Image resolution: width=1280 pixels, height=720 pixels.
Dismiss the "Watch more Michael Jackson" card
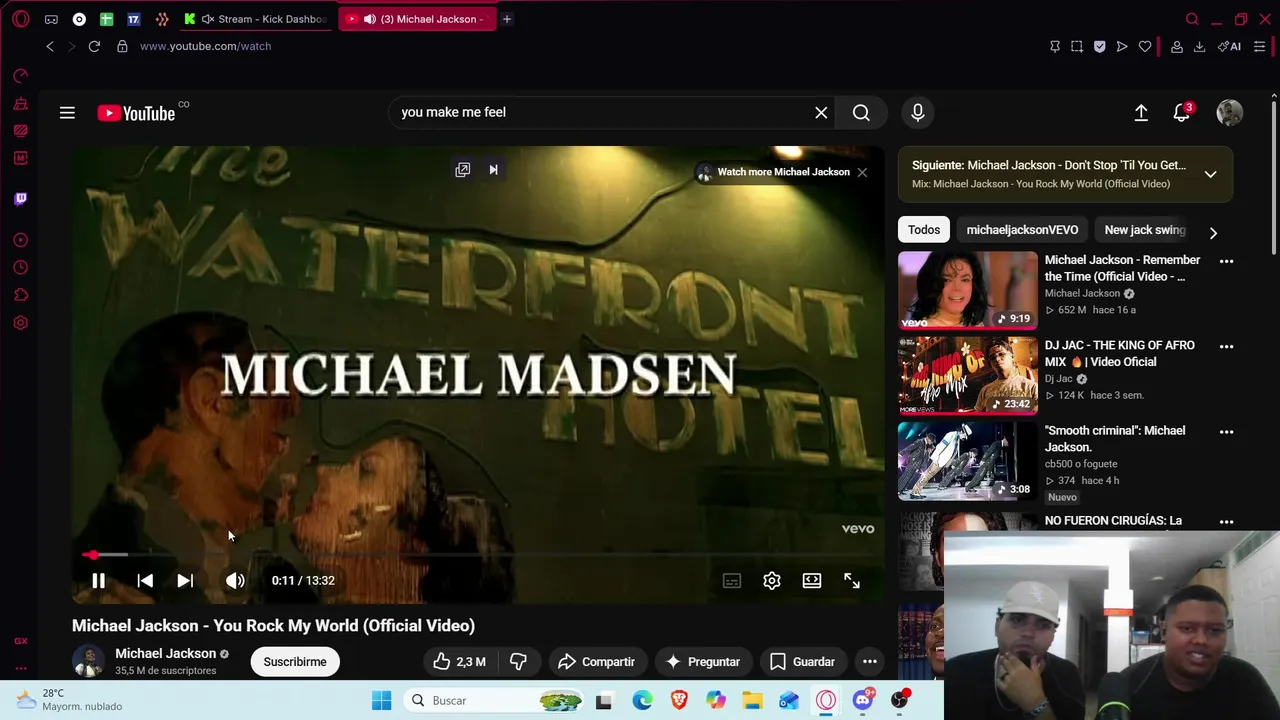pos(862,172)
